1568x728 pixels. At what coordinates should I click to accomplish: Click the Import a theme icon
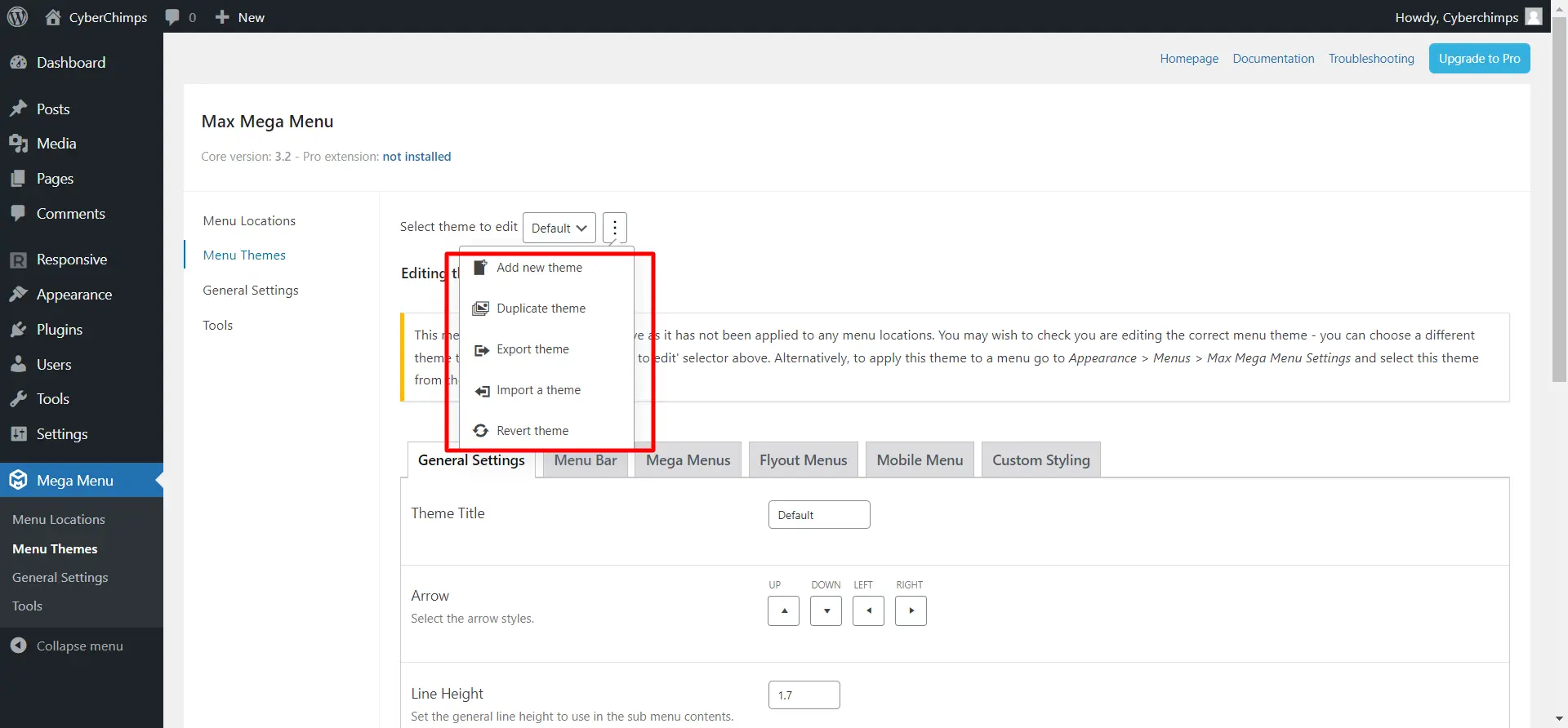[481, 391]
